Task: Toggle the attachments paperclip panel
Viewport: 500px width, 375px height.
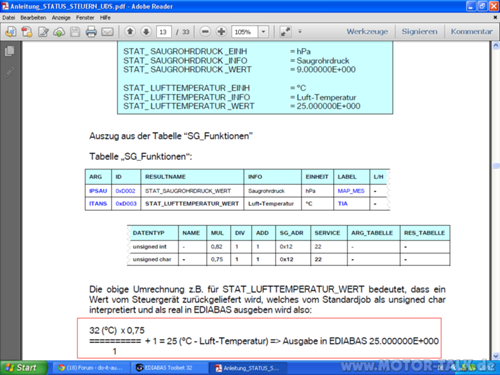Action: click(x=10, y=72)
